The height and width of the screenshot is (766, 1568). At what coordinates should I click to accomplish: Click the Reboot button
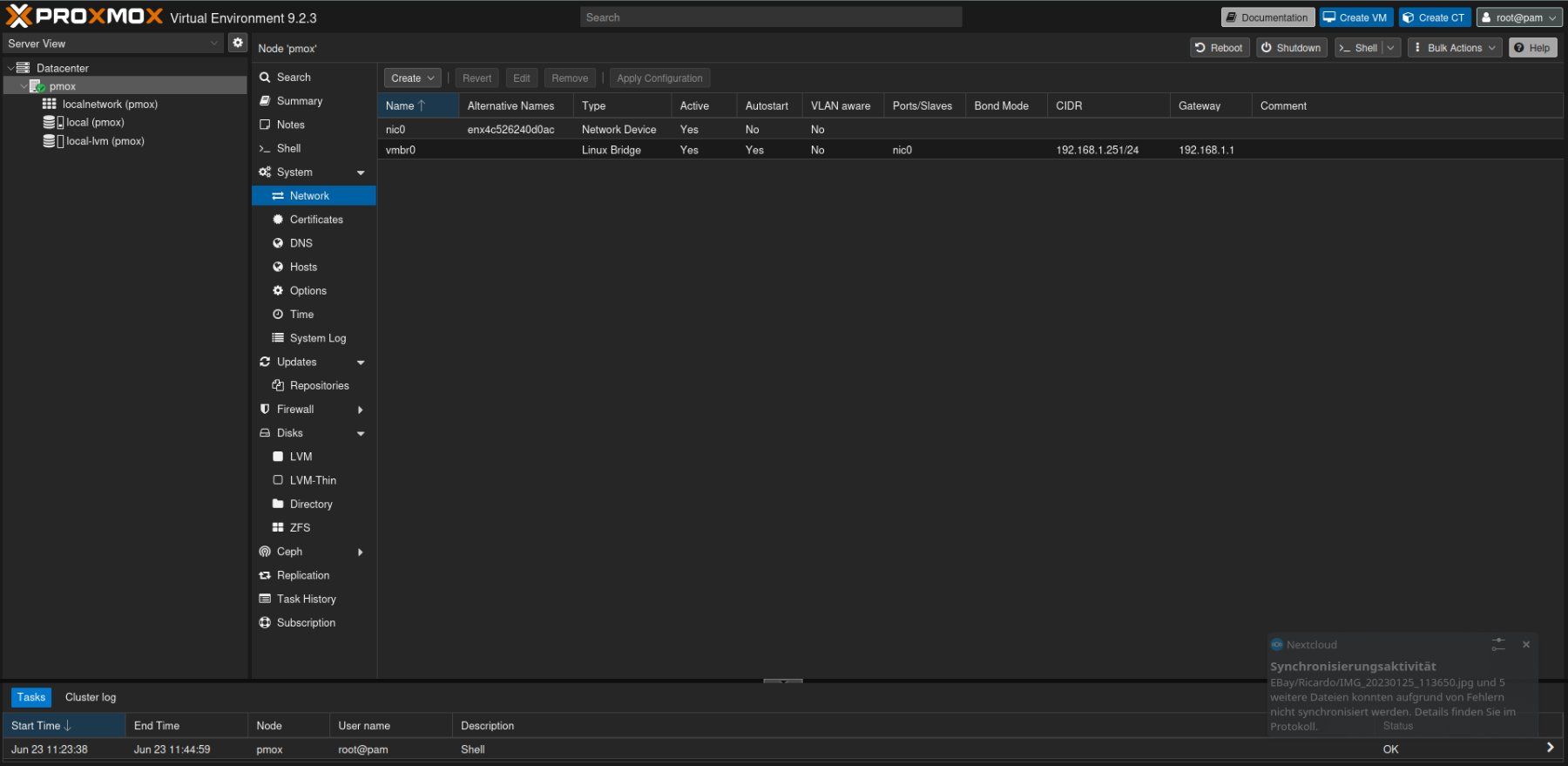tap(1220, 48)
